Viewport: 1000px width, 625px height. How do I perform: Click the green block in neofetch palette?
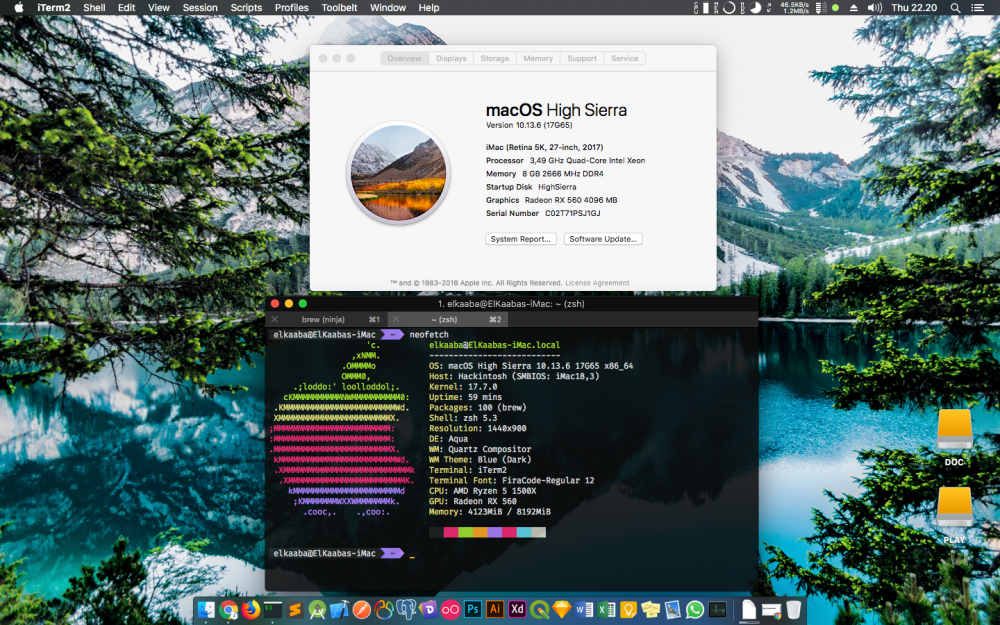coord(465,532)
